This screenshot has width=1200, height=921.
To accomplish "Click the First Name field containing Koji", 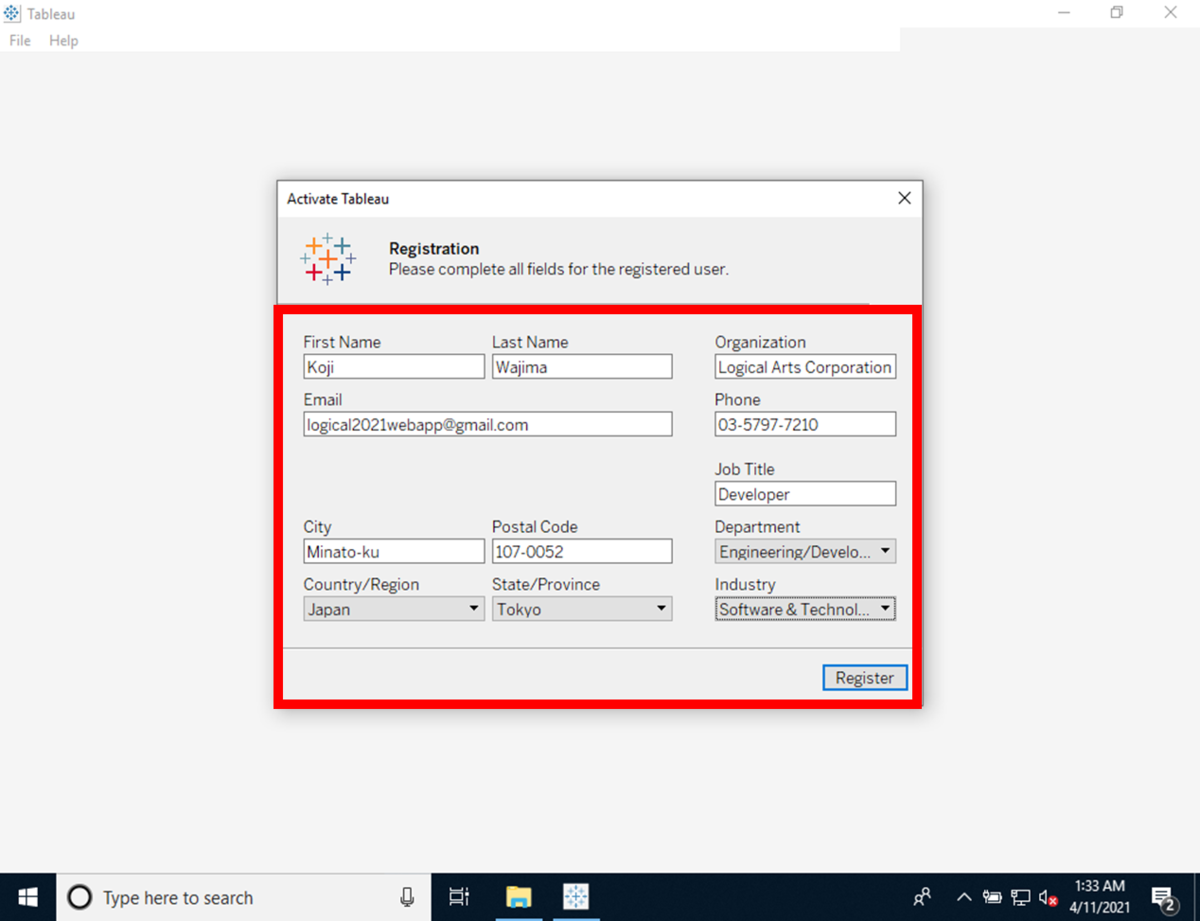I will 394,367.
